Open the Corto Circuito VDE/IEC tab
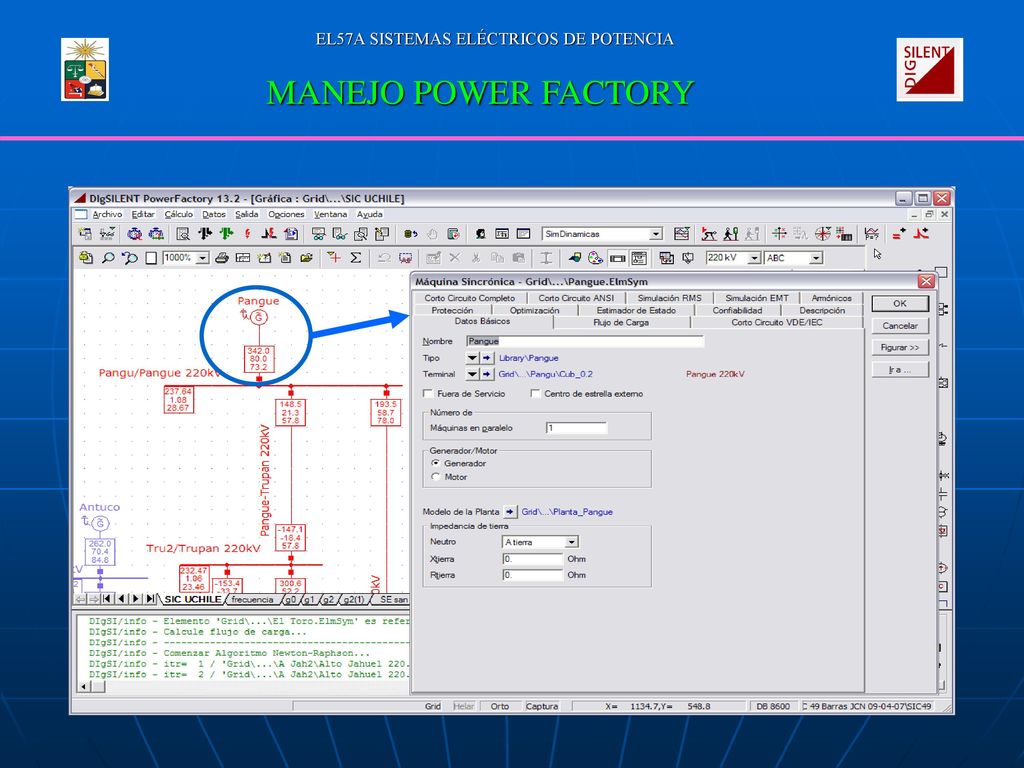This screenshot has height=768, width=1024. coord(777,323)
